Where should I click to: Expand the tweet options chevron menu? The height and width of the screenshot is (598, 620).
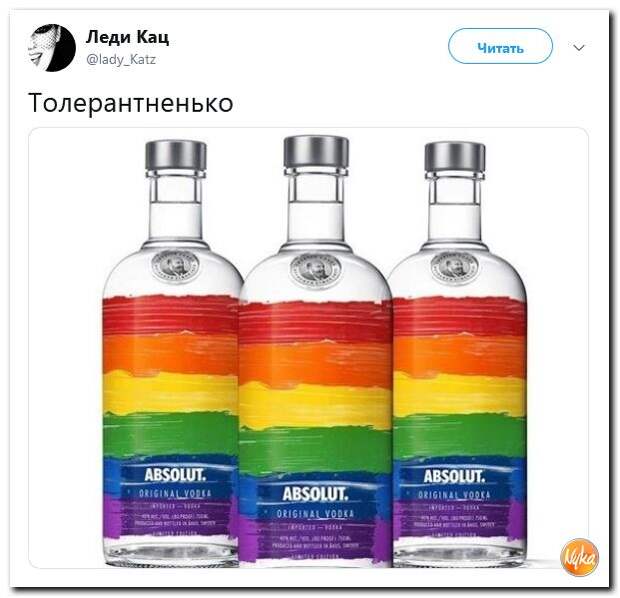click(578, 48)
